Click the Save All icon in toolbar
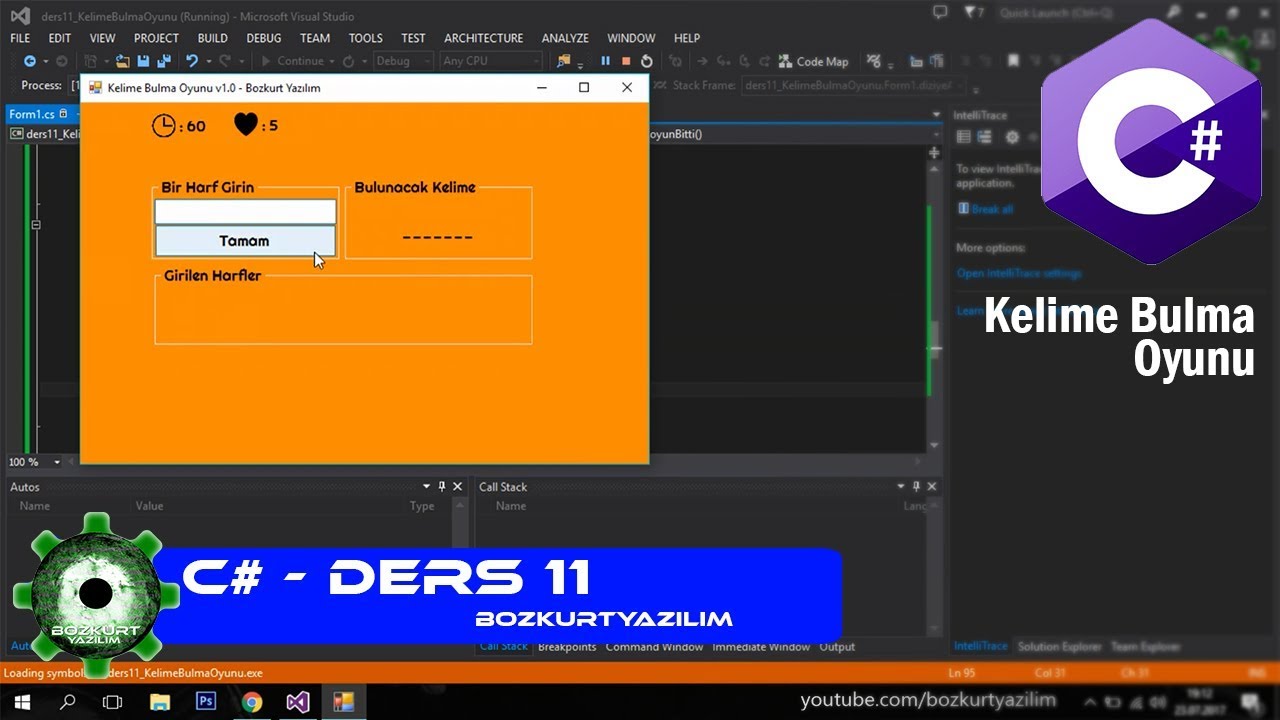The image size is (1280, 720). (164, 61)
